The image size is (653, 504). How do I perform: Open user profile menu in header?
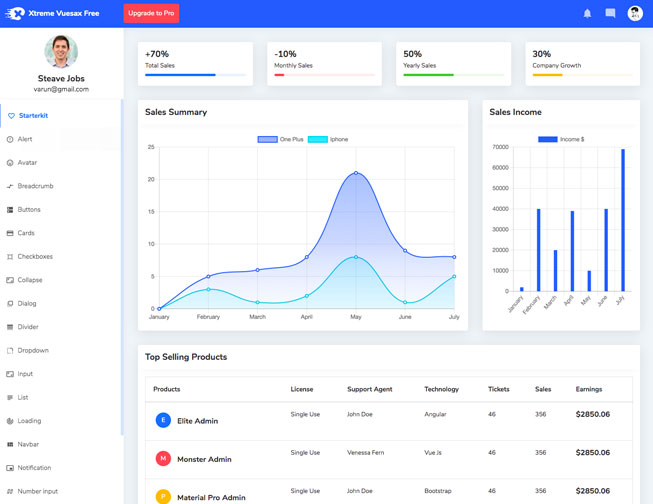(634, 13)
